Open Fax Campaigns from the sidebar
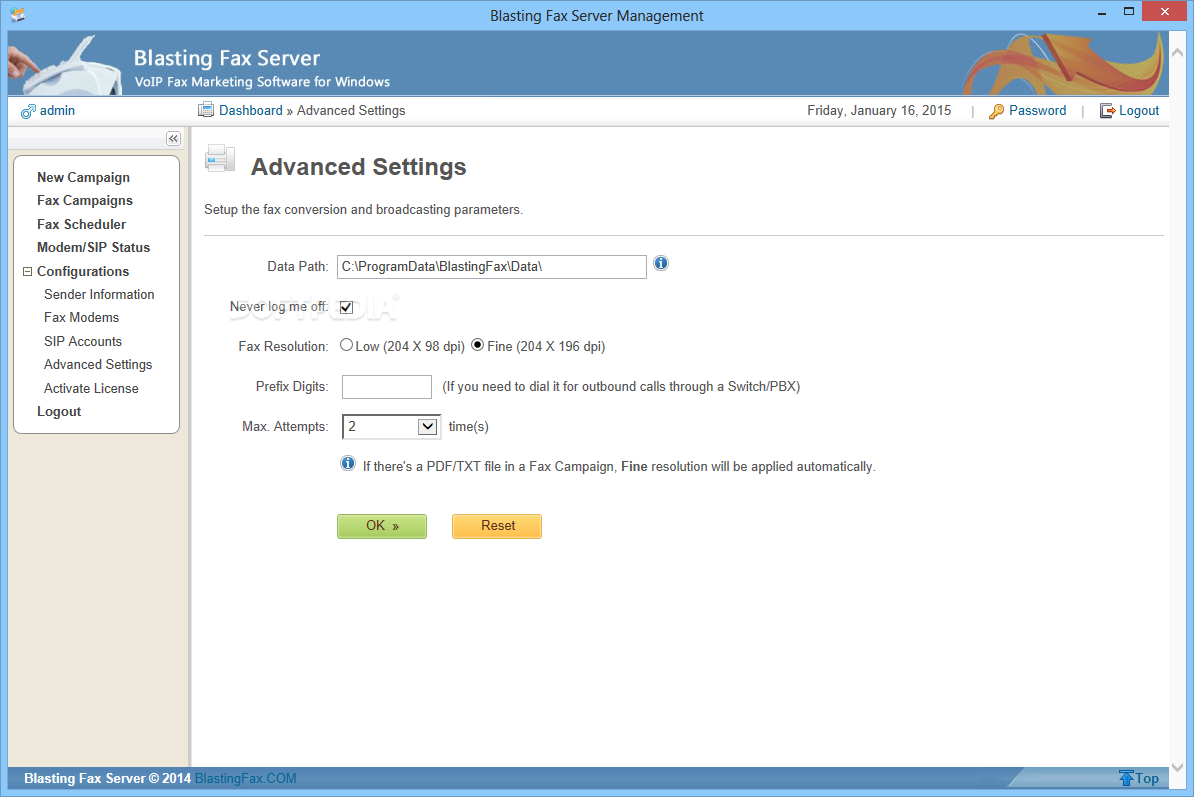The image size is (1194, 797). coord(85,200)
